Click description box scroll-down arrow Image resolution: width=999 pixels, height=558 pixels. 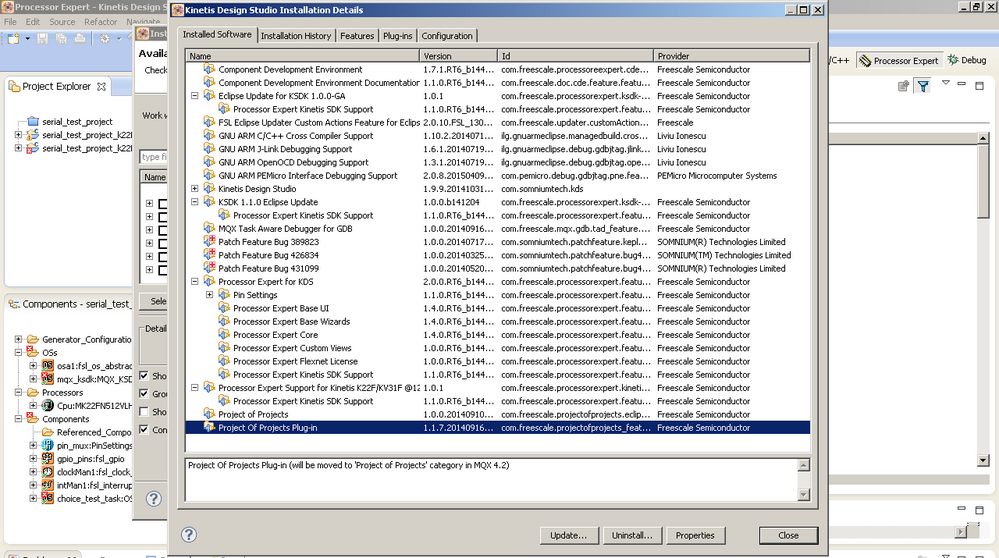click(x=803, y=494)
